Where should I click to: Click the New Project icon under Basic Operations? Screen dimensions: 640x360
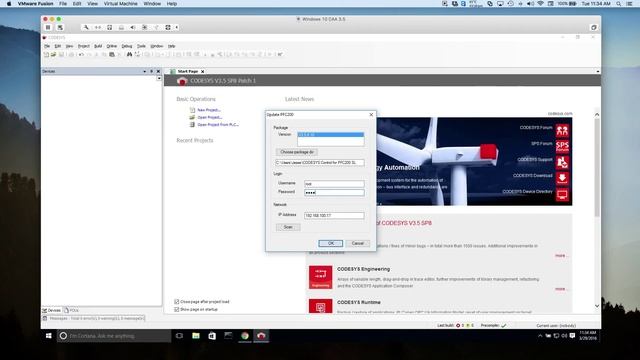coord(192,110)
